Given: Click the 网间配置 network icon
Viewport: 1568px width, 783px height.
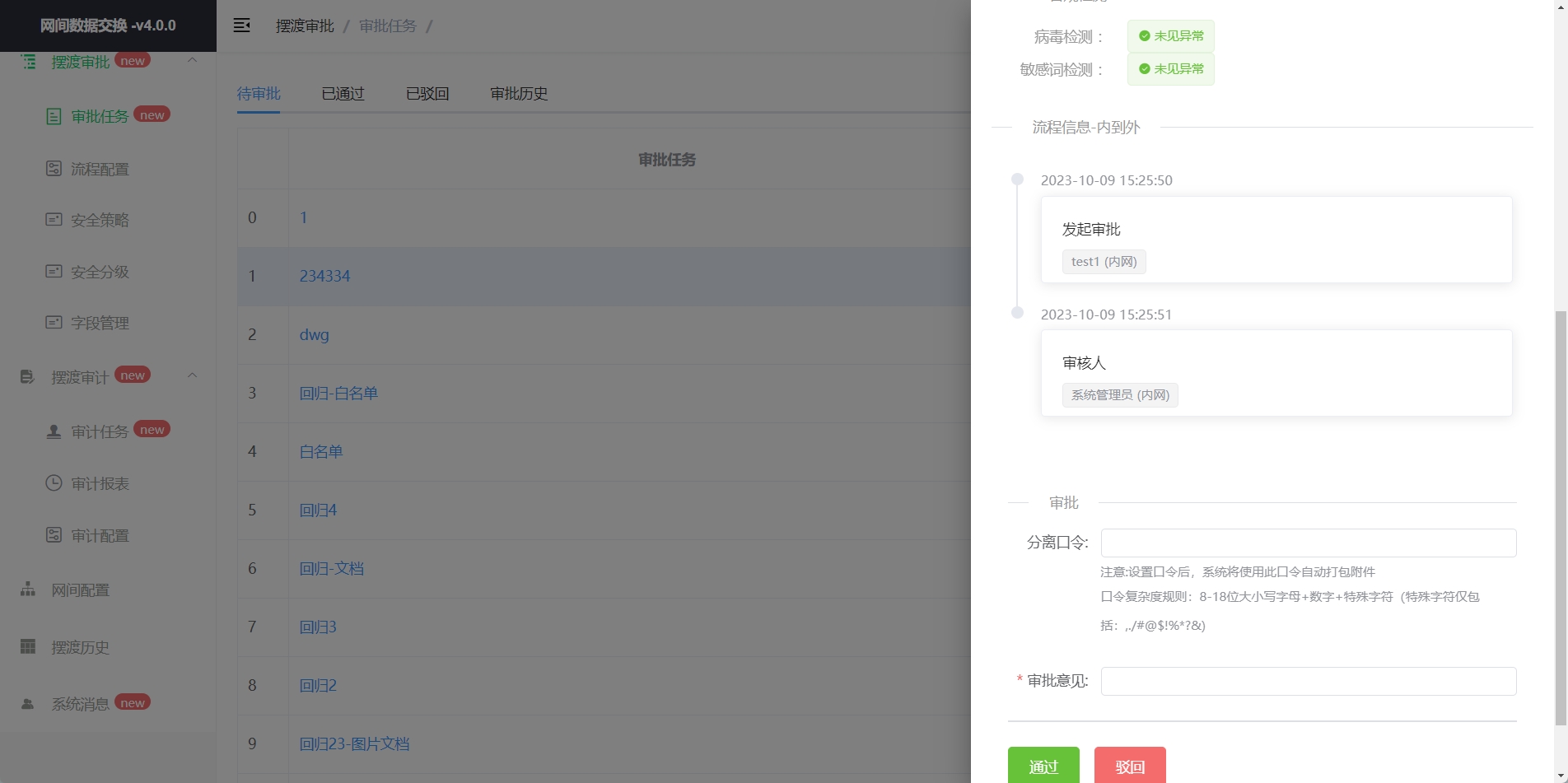Looking at the screenshot, I should 28,590.
